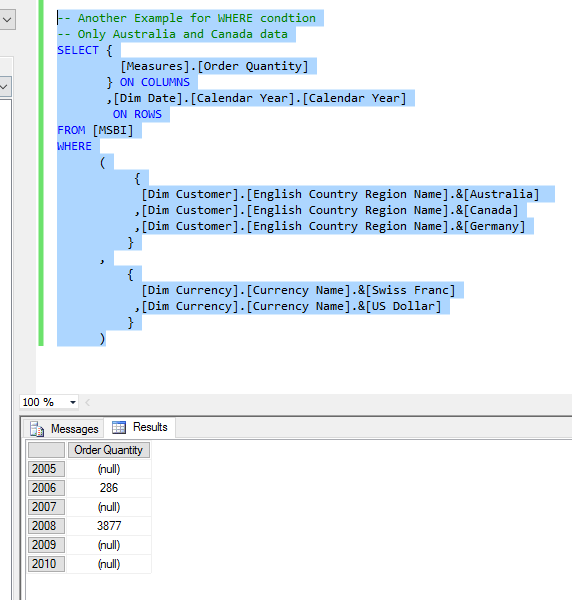Open the 100 % zoom dropdown
This screenshot has height=600, width=572.
tap(72, 402)
